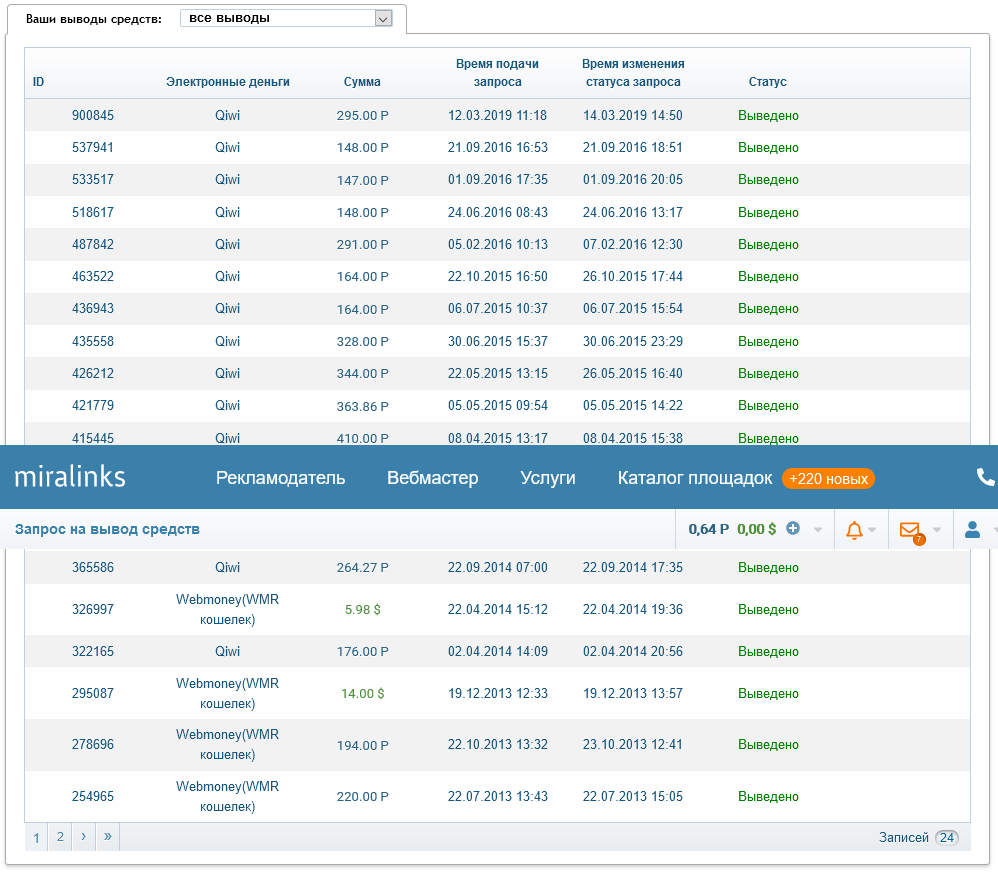The image size is (998, 872).
Task: Open Каталог площадок link
Action: point(694,478)
